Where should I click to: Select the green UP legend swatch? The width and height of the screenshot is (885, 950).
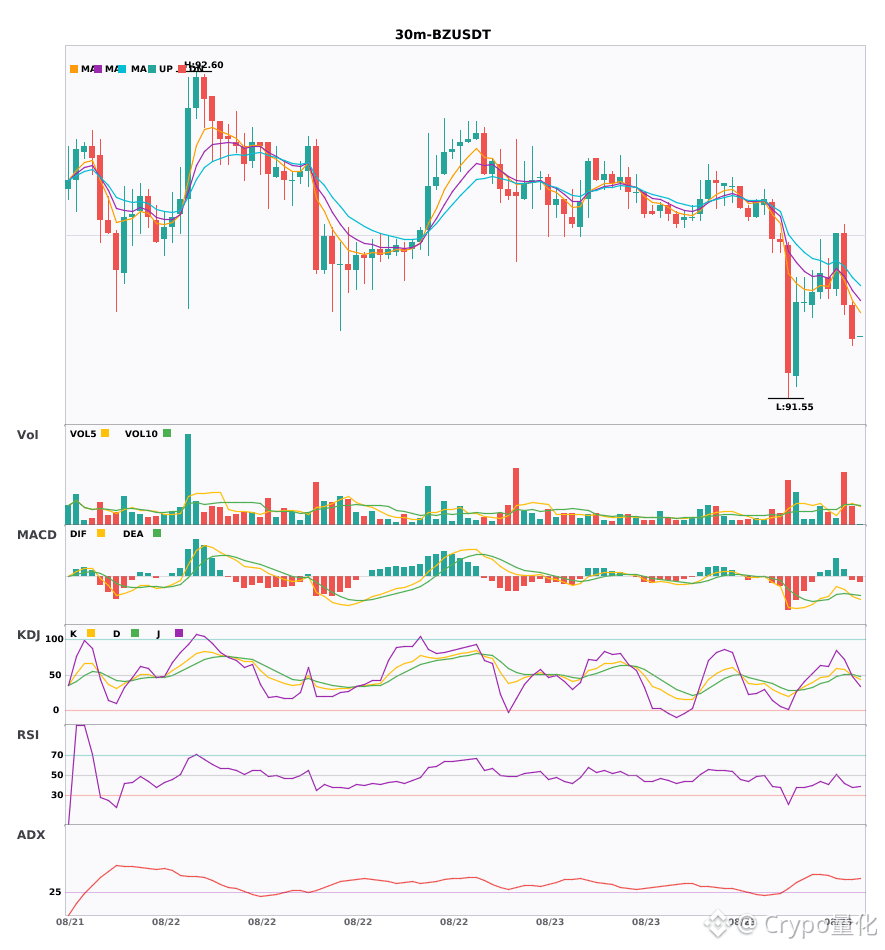(151, 69)
